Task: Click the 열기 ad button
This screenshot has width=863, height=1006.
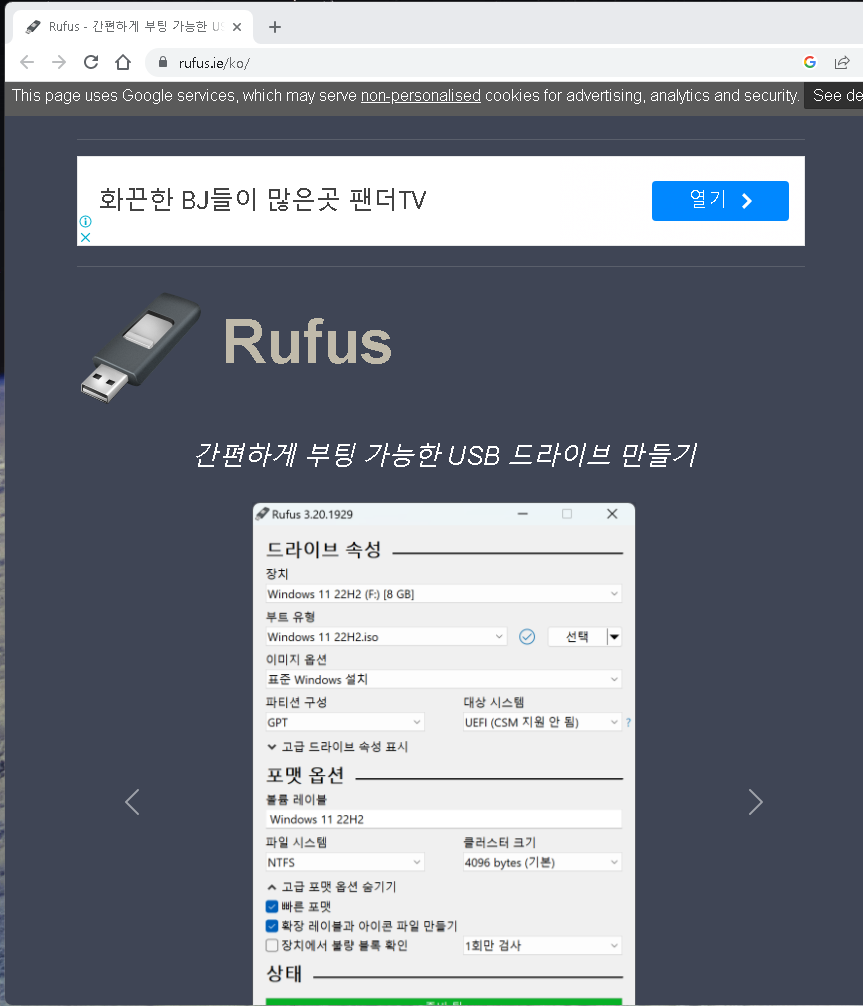Action: pyautogui.click(x=720, y=201)
